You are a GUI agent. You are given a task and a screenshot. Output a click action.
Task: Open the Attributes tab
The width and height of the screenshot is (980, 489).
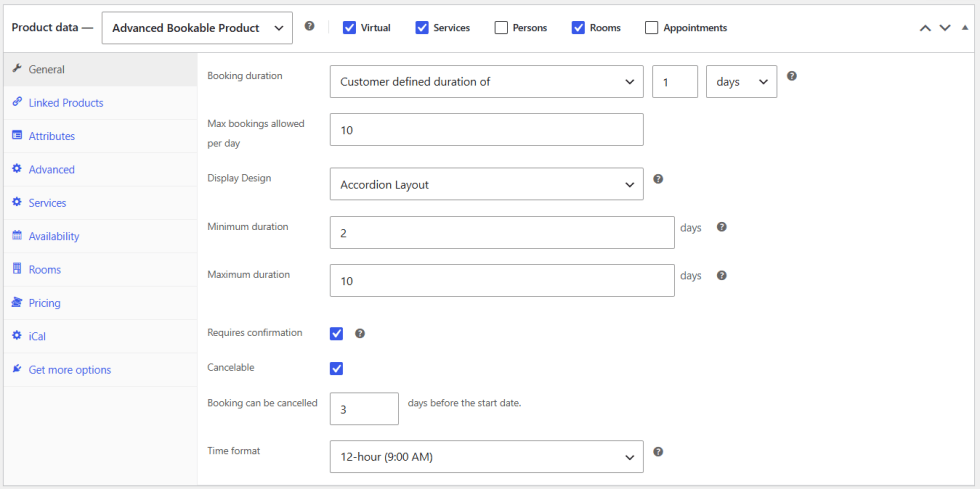click(x=100, y=136)
